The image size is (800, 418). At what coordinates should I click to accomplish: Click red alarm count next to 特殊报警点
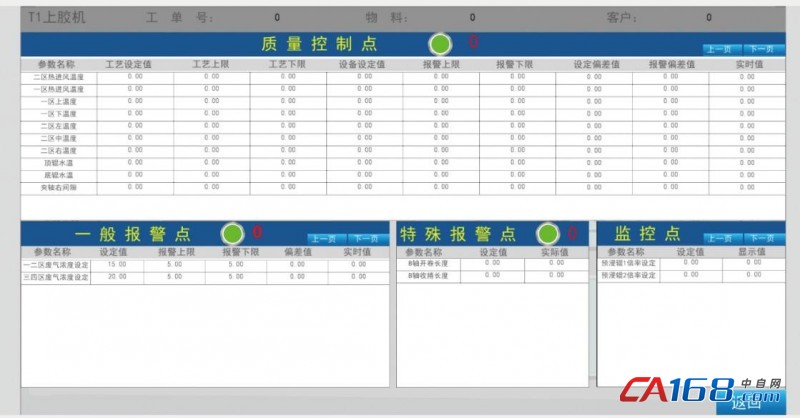(x=573, y=232)
